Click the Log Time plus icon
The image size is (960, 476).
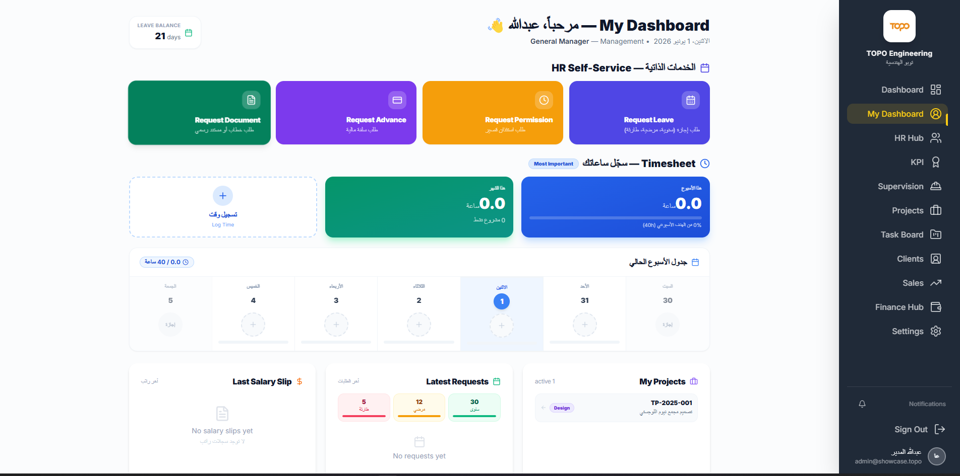(x=222, y=195)
